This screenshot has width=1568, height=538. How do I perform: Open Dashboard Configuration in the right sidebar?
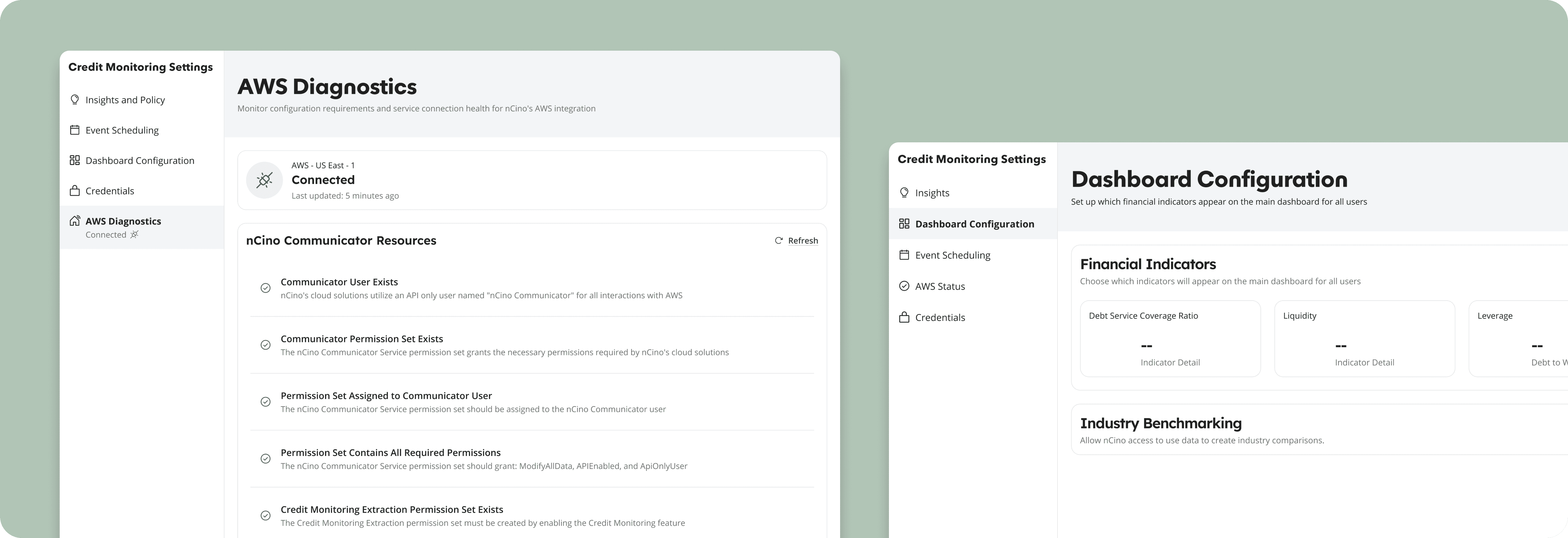point(974,224)
